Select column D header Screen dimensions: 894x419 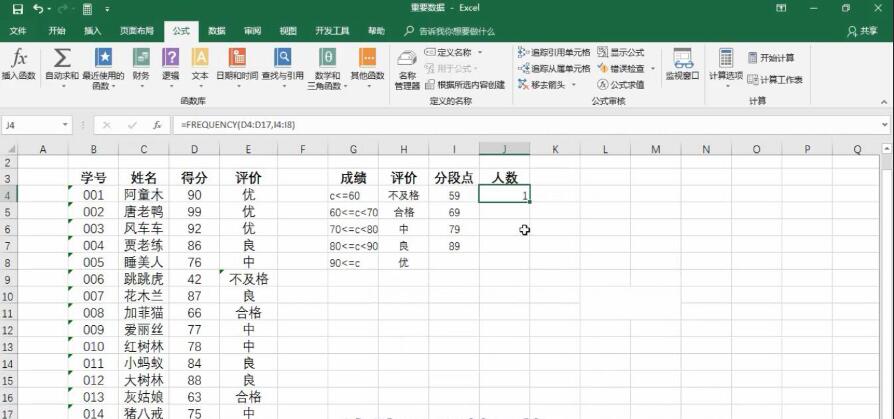click(194, 149)
